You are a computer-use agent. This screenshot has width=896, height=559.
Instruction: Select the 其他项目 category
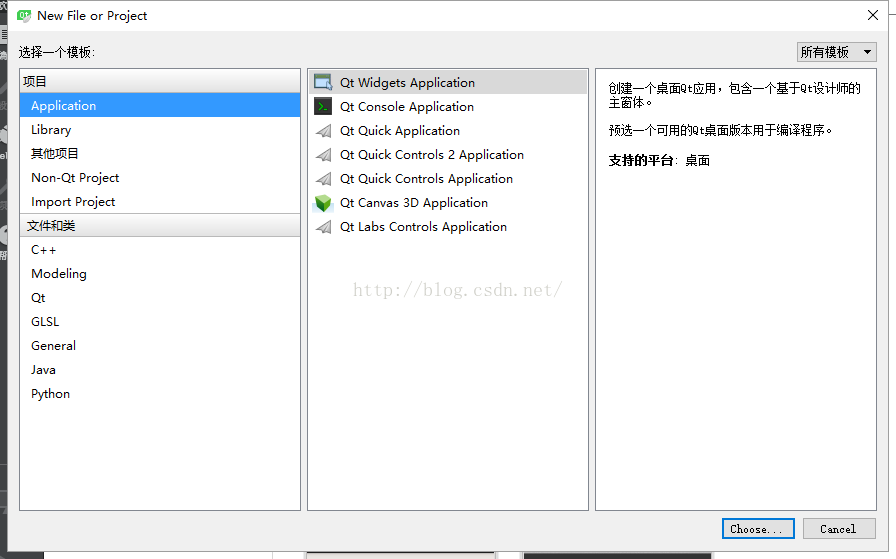point(160,154)
